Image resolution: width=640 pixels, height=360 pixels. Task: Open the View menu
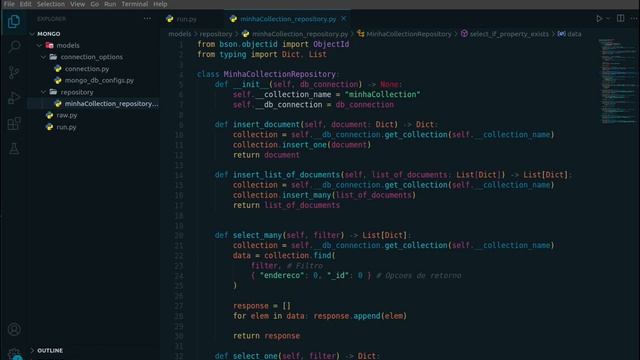[77, 4]
